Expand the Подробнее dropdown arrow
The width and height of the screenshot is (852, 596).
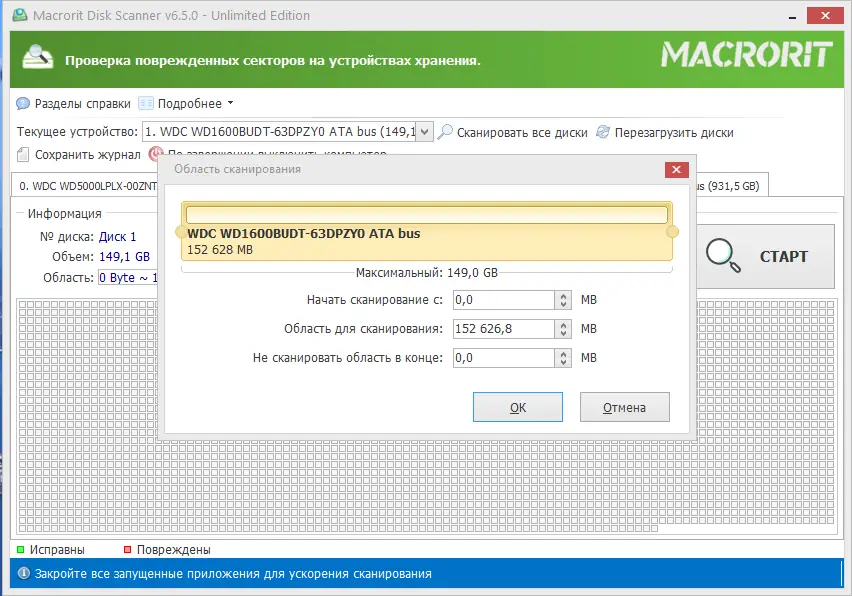tap(230, 103)
